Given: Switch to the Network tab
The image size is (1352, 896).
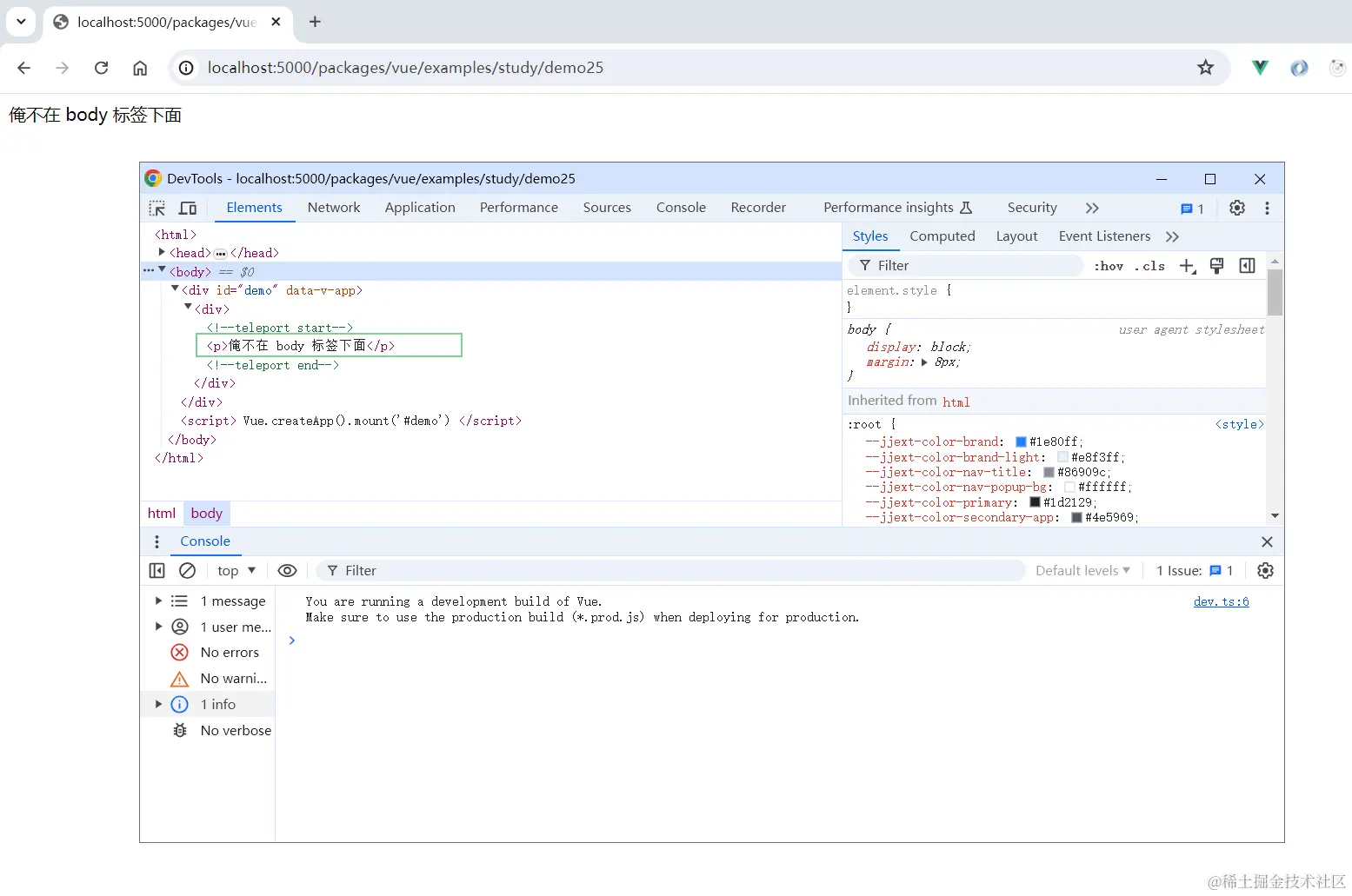Looking at the screenshot, I should tap(334, 208).
